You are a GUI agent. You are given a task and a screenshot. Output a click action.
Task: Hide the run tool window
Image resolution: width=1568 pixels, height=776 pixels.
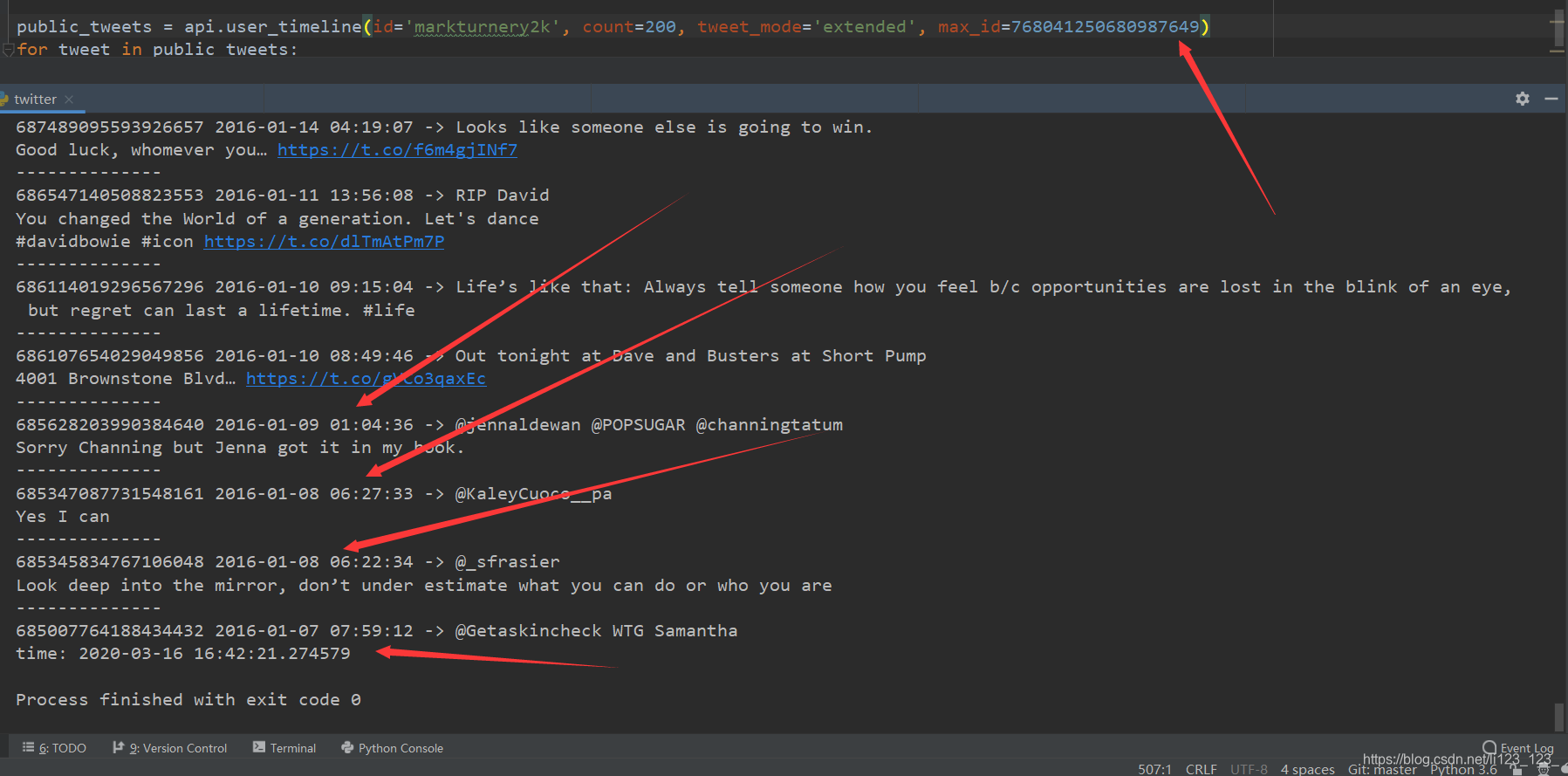1551,99
